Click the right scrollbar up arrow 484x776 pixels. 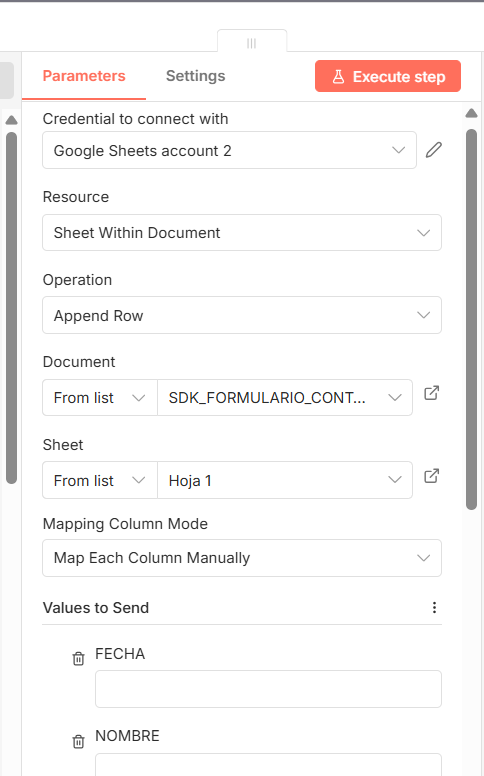click(x=471, y=113)
